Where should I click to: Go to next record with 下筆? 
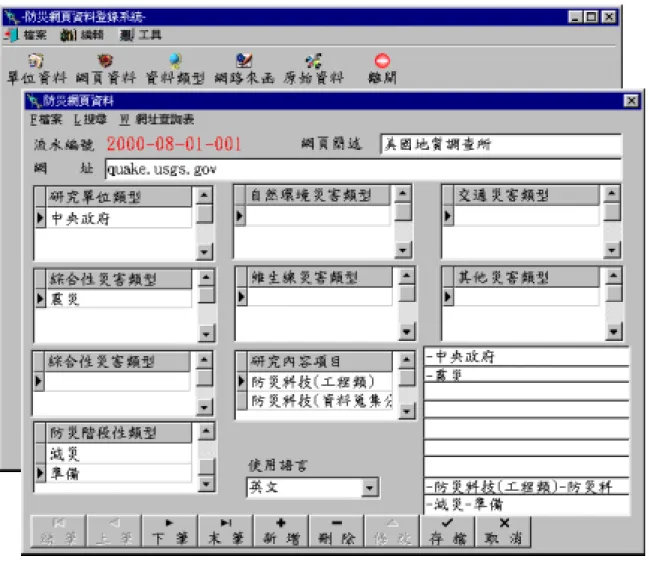pyautogui.click(x=170, y=531)
